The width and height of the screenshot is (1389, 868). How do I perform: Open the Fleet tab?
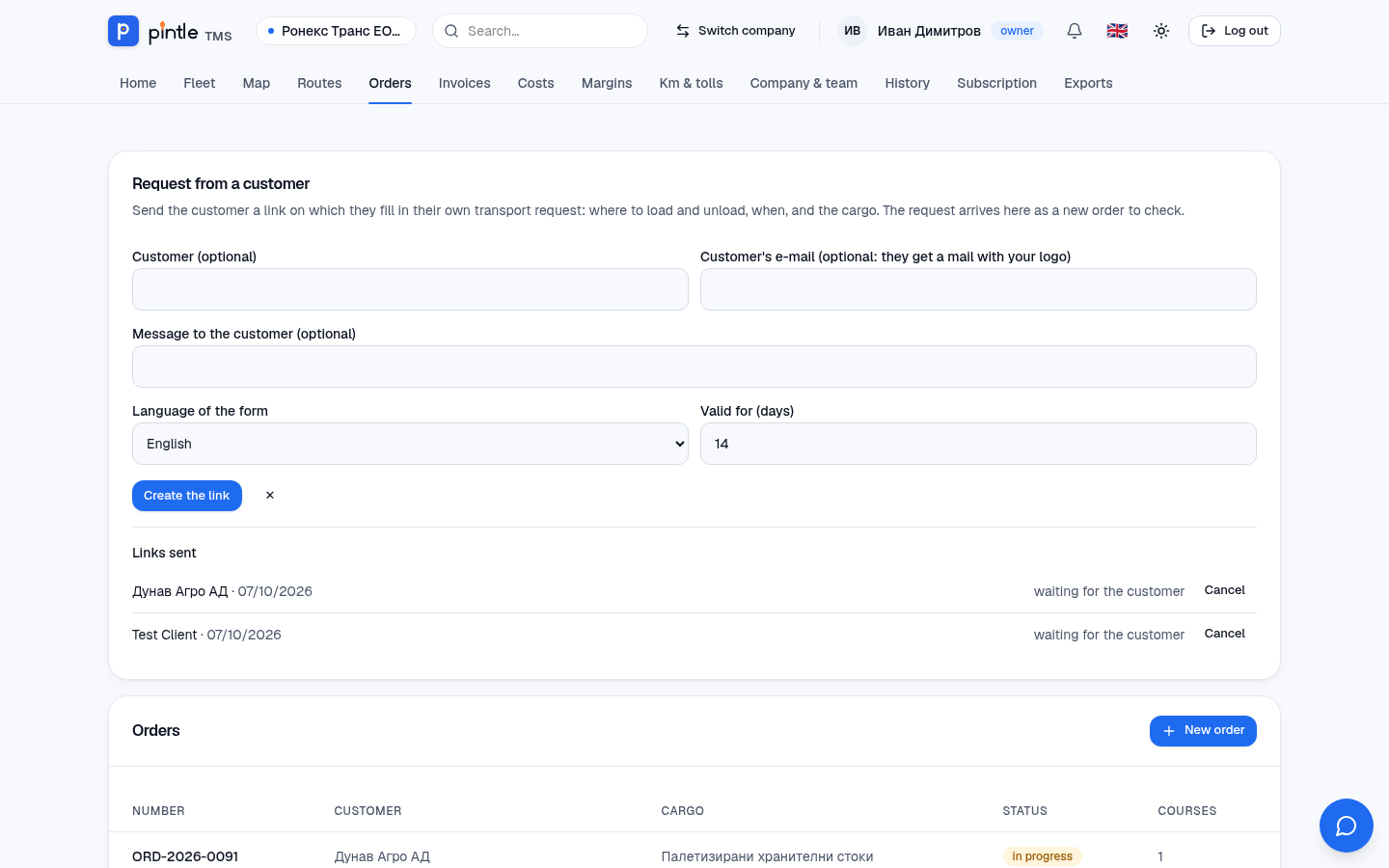200,83
